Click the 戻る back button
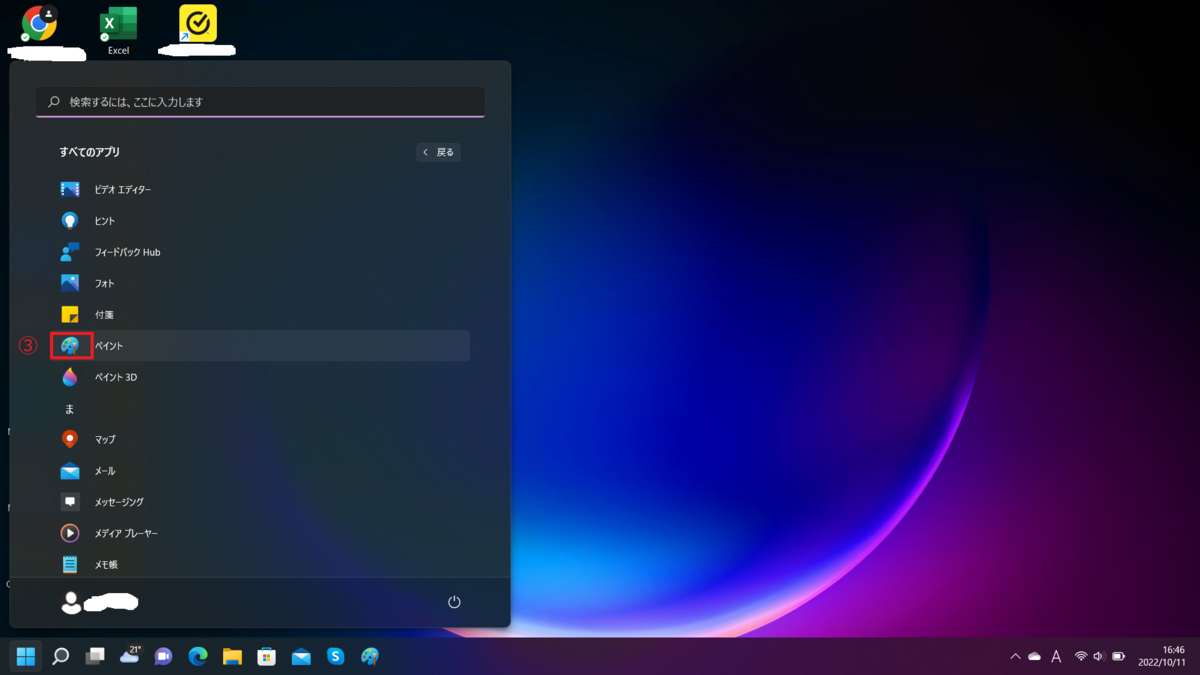This screenshot has width=1200, height=675. pyautogui.click(x=438, y=152)
